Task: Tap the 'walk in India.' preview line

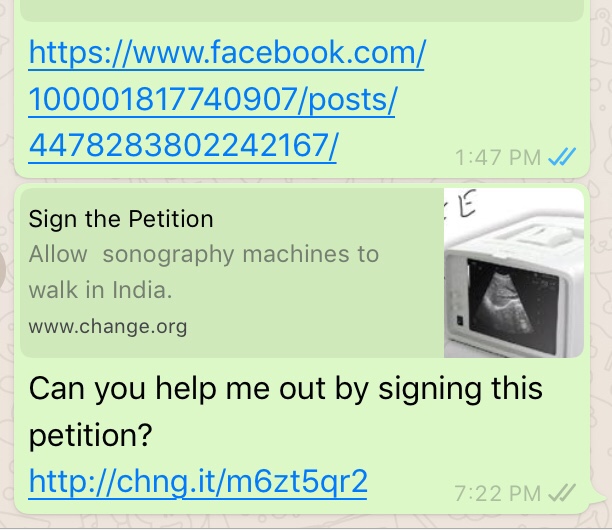Action: coord(100,290)
